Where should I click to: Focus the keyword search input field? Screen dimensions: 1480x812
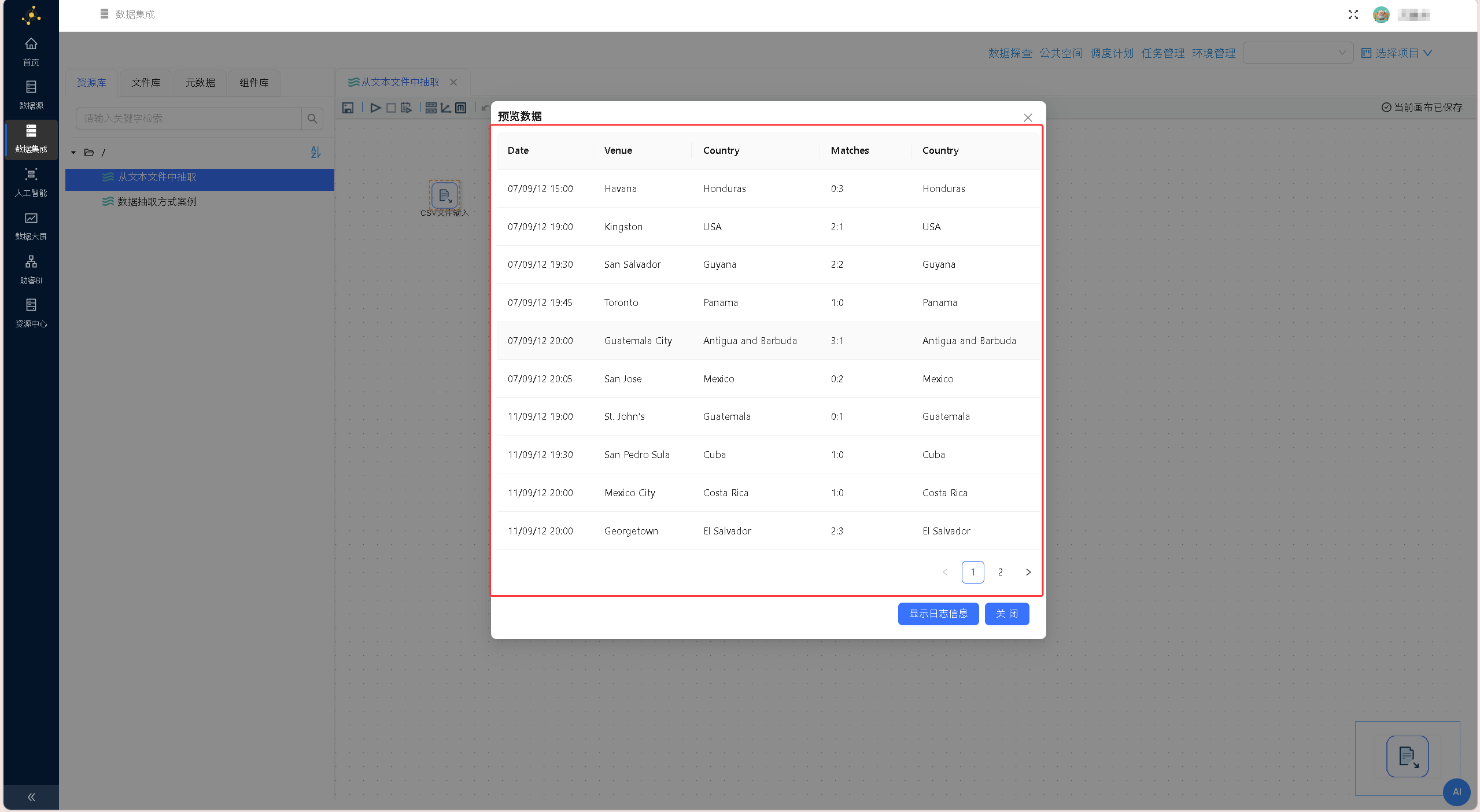[189, 119]
